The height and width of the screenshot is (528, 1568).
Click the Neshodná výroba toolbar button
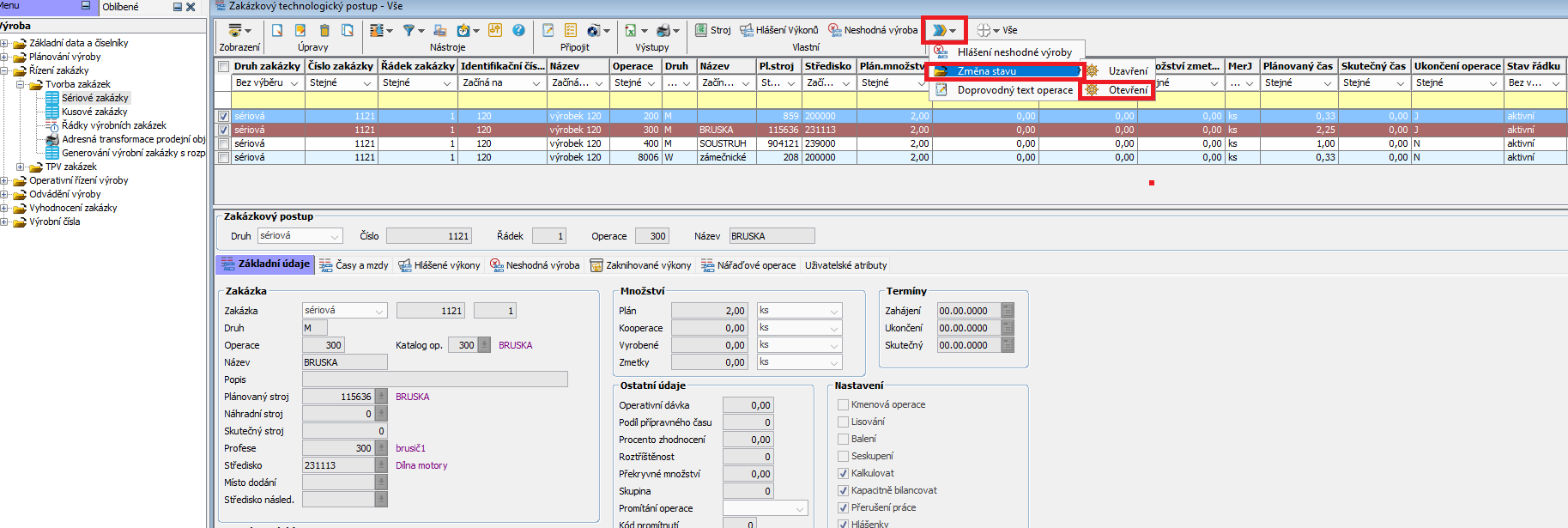coord(873,30)
